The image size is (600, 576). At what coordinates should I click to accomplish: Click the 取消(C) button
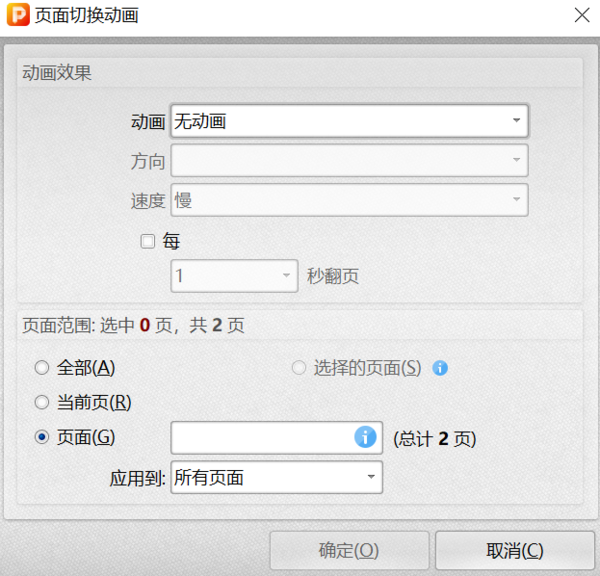(515, 551)
